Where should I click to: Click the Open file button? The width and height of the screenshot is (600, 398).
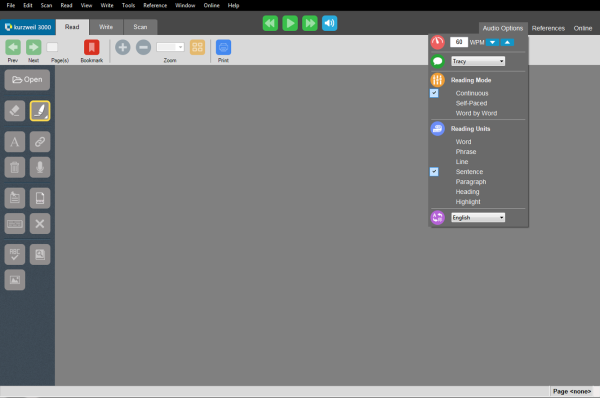coord(27,80)
